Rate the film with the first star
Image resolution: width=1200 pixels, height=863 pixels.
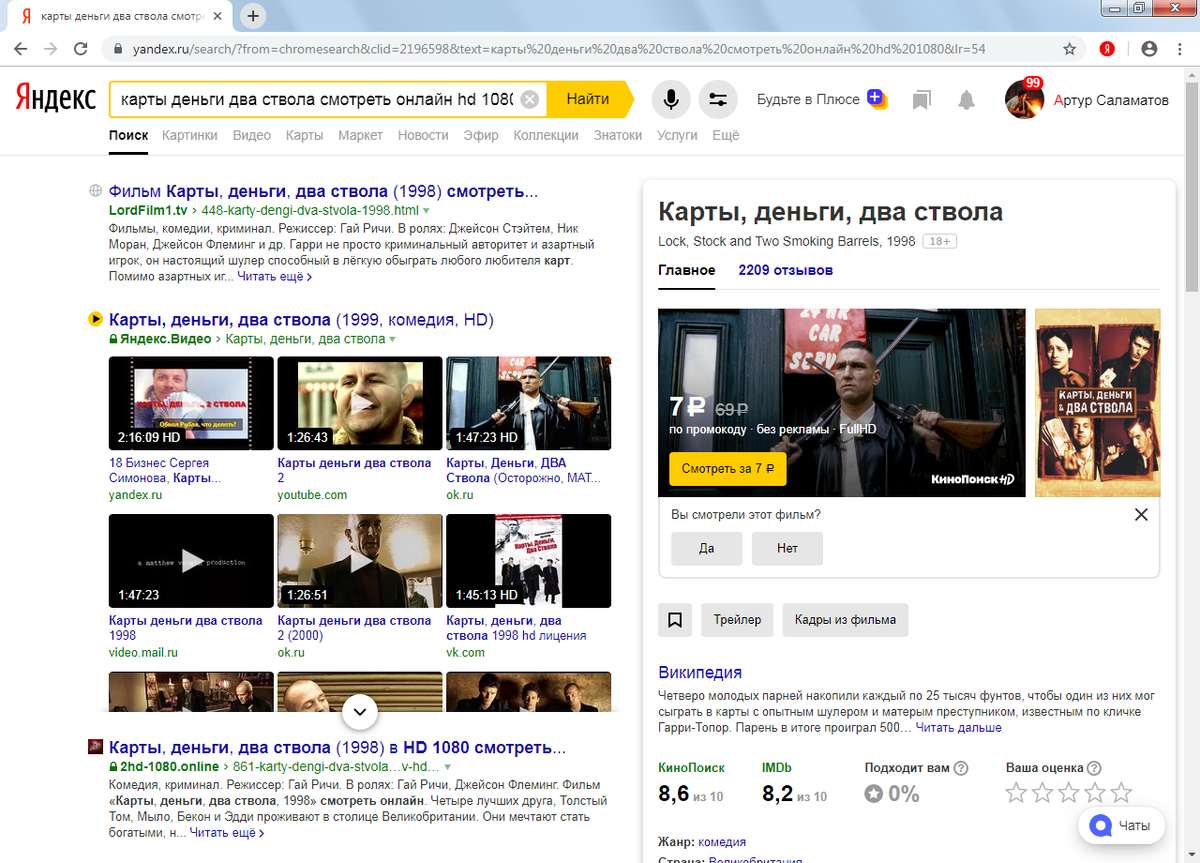coord(1017,794)
